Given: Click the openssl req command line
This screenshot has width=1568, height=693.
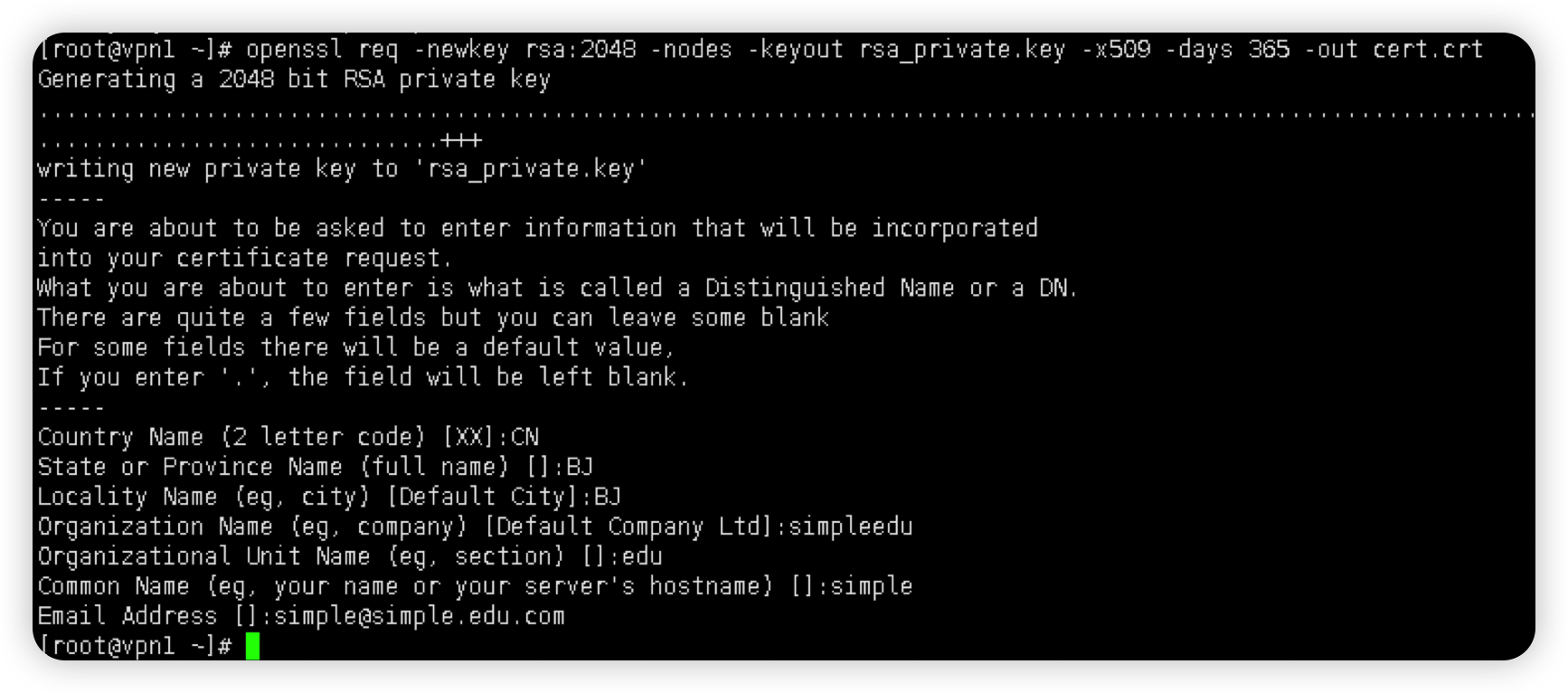Looking at the screenshot, I should coord(760,49).
